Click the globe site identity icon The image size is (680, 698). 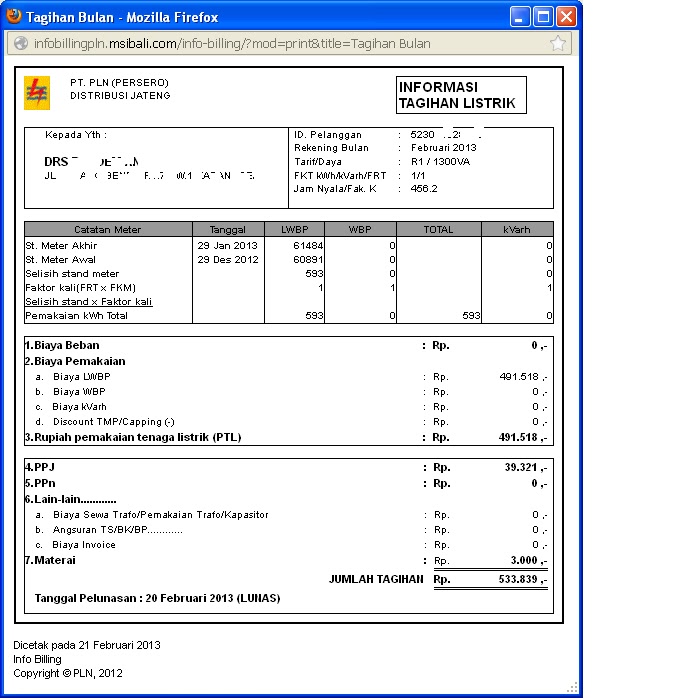coord(21,43)
